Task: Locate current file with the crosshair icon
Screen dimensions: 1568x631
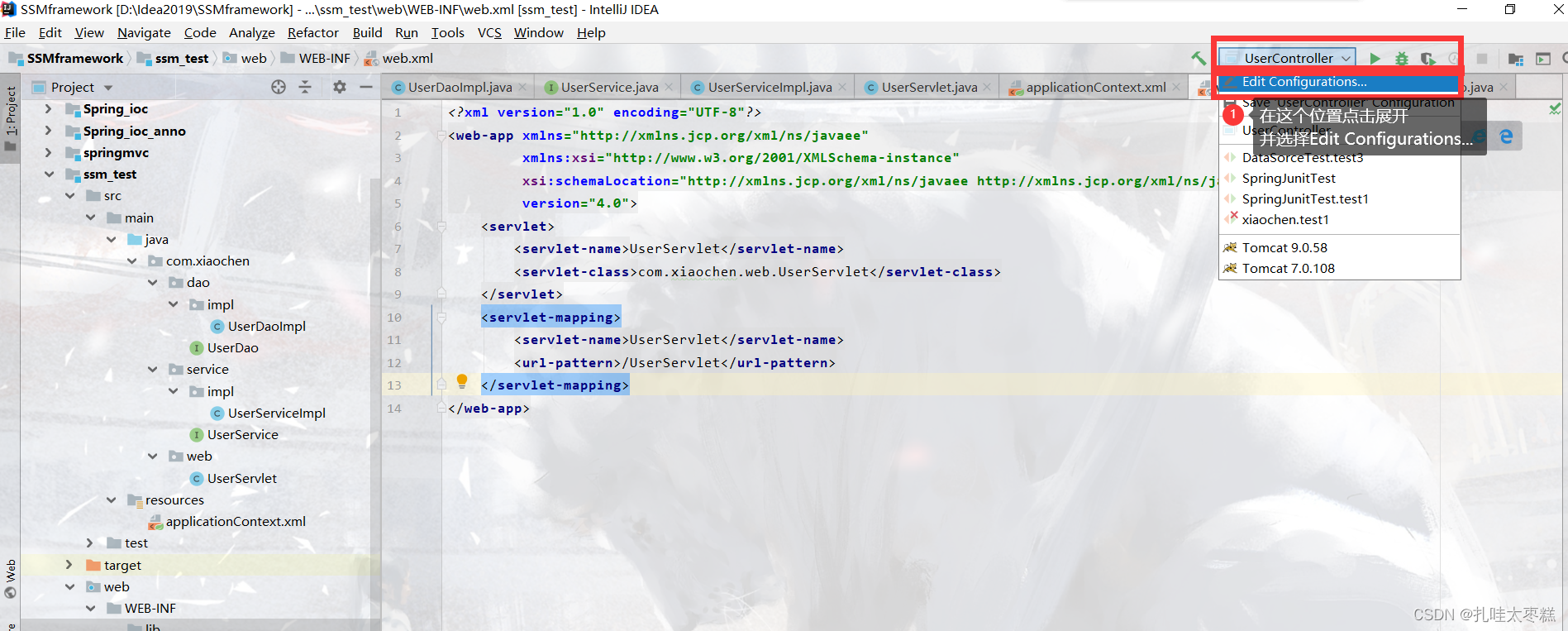Action: (x=279, y=87)
